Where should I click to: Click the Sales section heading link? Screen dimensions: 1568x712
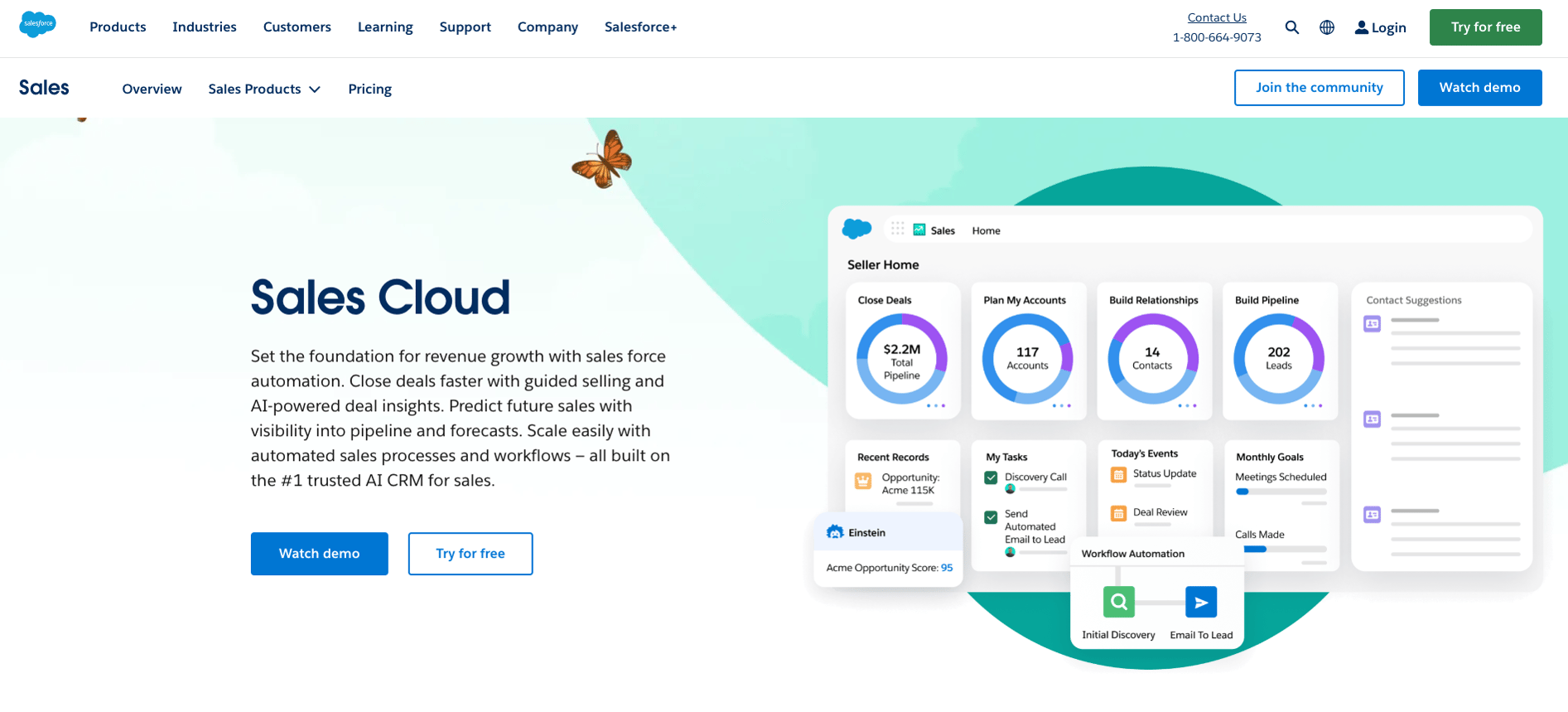coord(44,88)
